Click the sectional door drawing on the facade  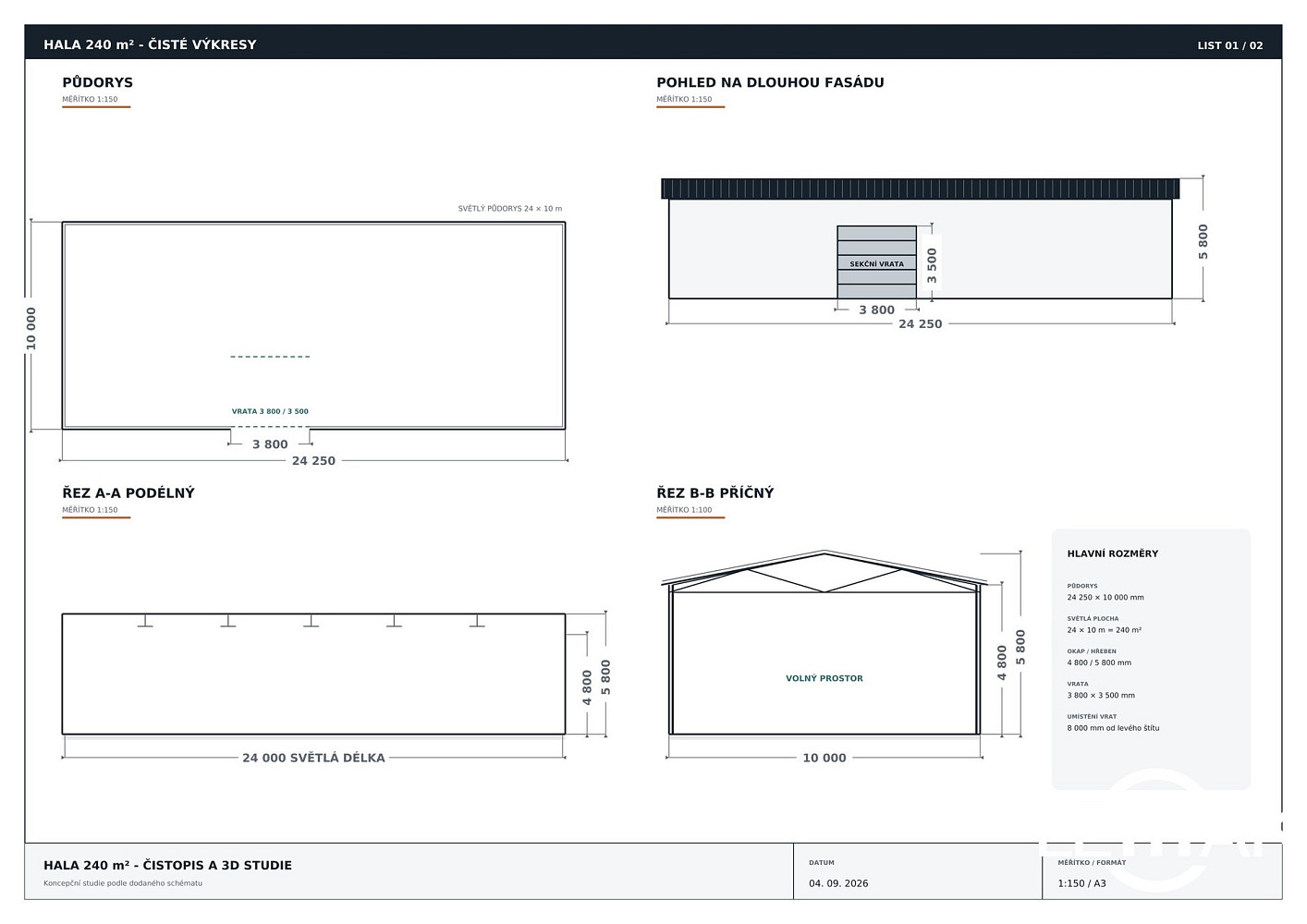(876, 262)
